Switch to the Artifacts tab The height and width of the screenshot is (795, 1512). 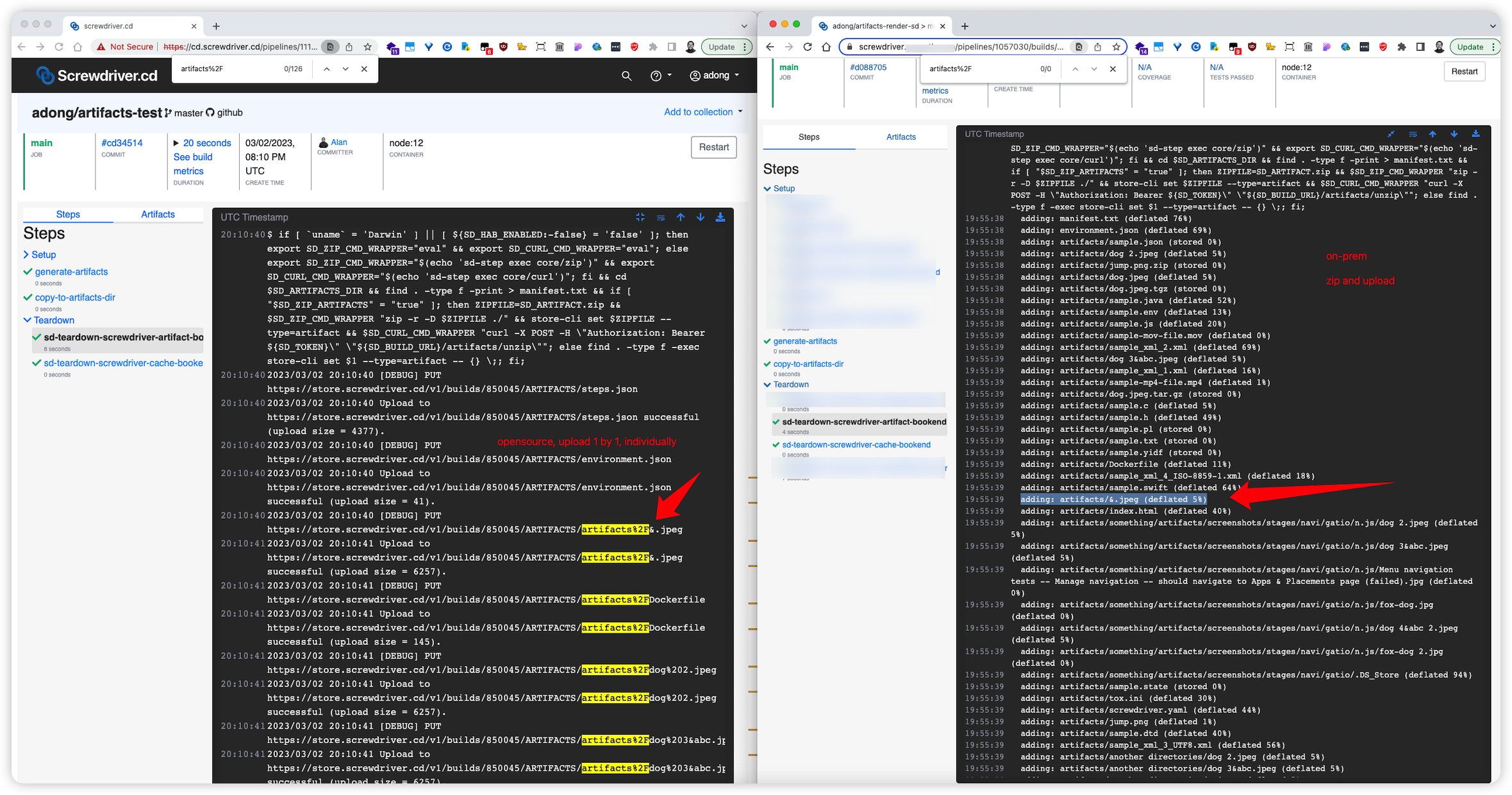tap(157, 214)
